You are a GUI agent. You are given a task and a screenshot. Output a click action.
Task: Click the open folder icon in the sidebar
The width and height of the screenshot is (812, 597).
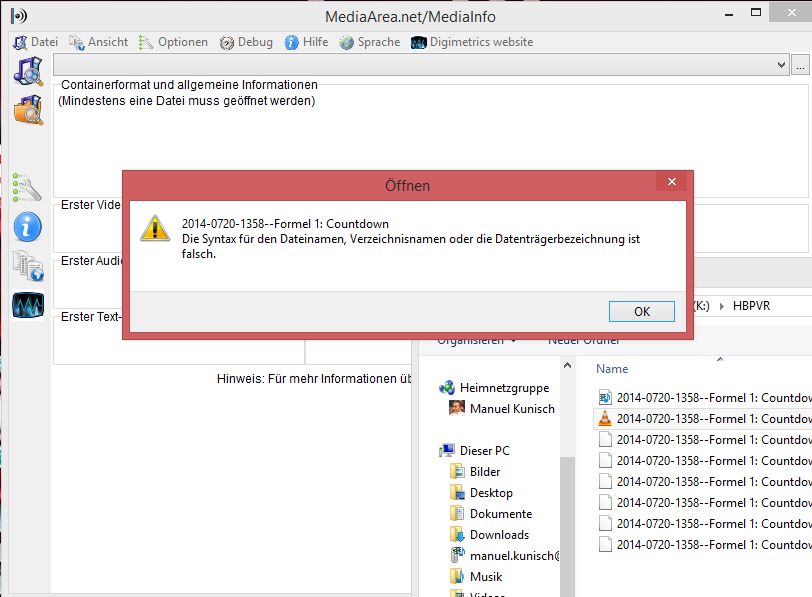(x=28, y=110)
